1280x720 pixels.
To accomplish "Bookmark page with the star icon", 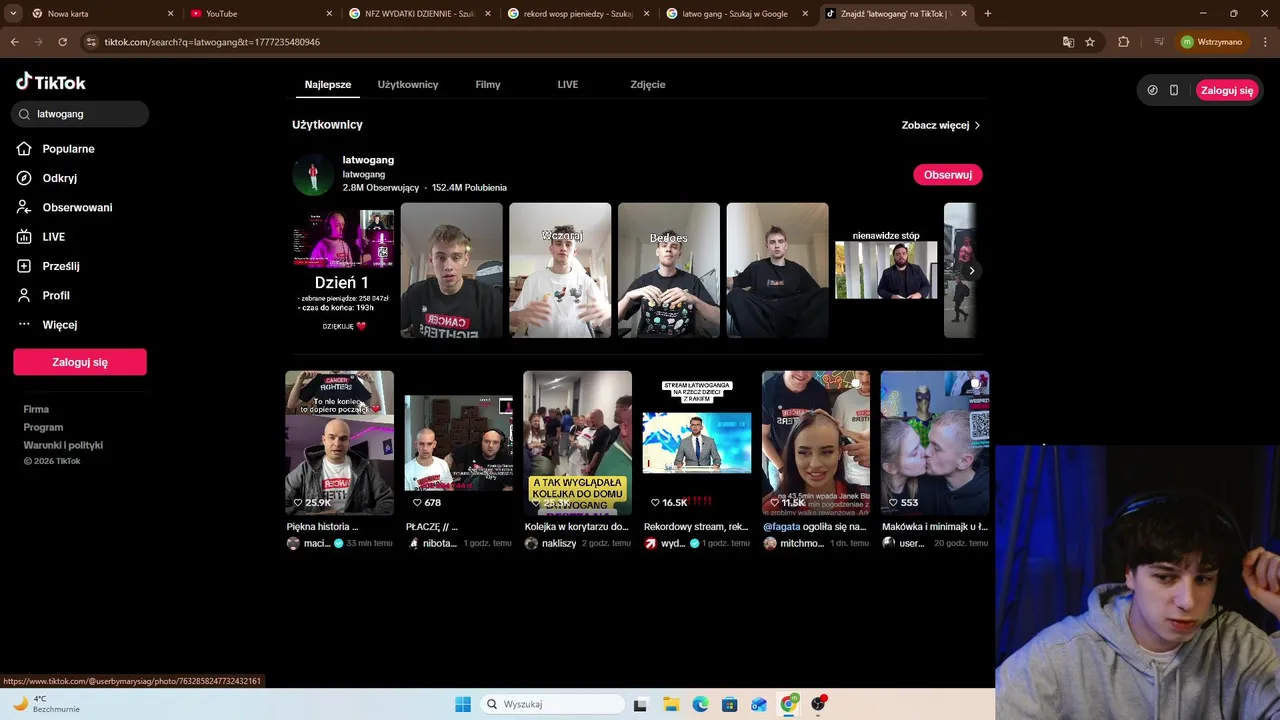I will coord(1090,42).
